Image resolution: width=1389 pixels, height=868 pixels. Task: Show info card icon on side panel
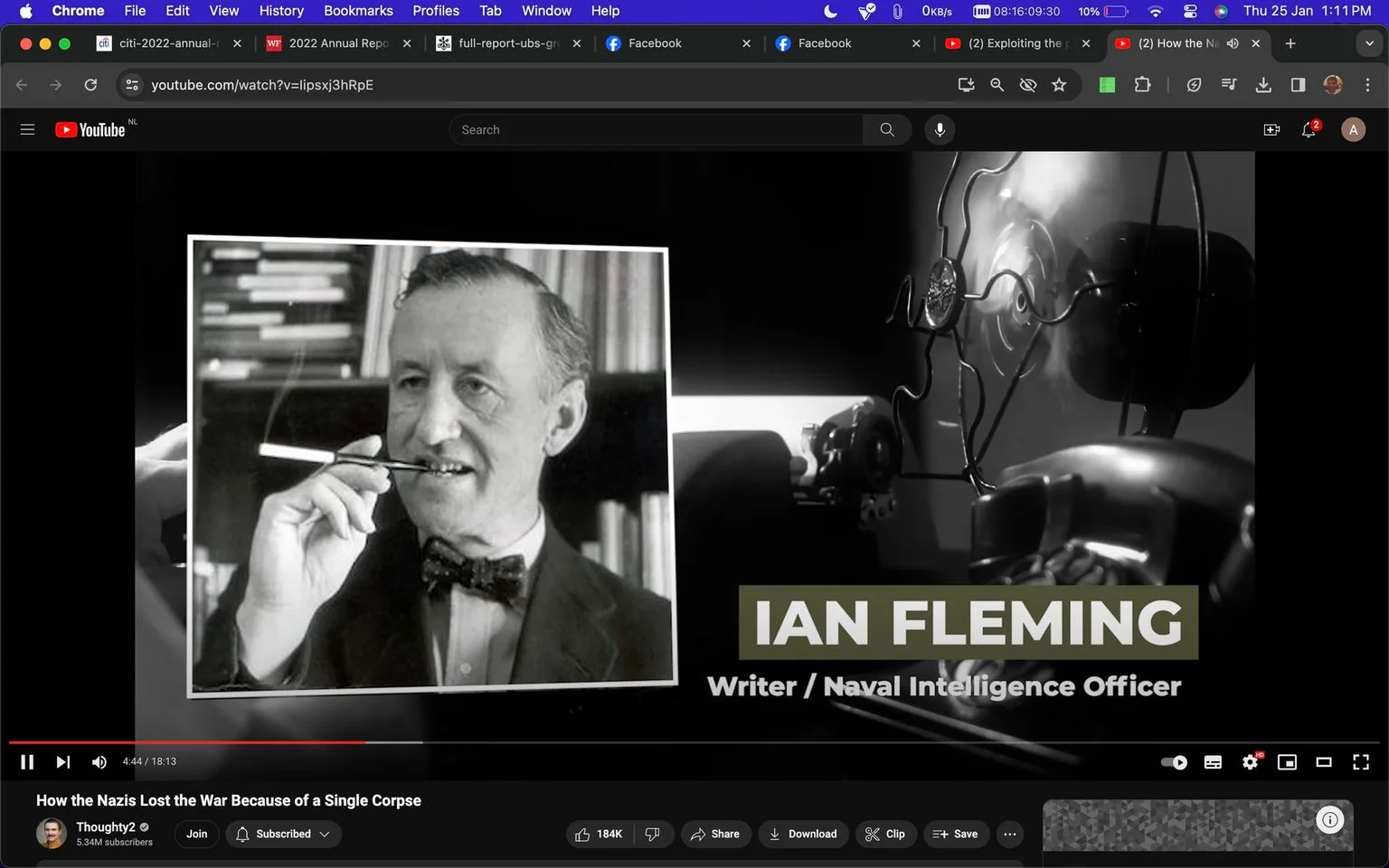[1329, 820]
